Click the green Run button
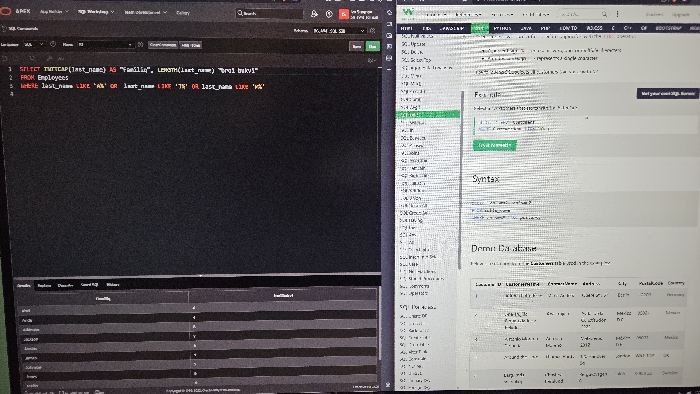 point(372,46)
